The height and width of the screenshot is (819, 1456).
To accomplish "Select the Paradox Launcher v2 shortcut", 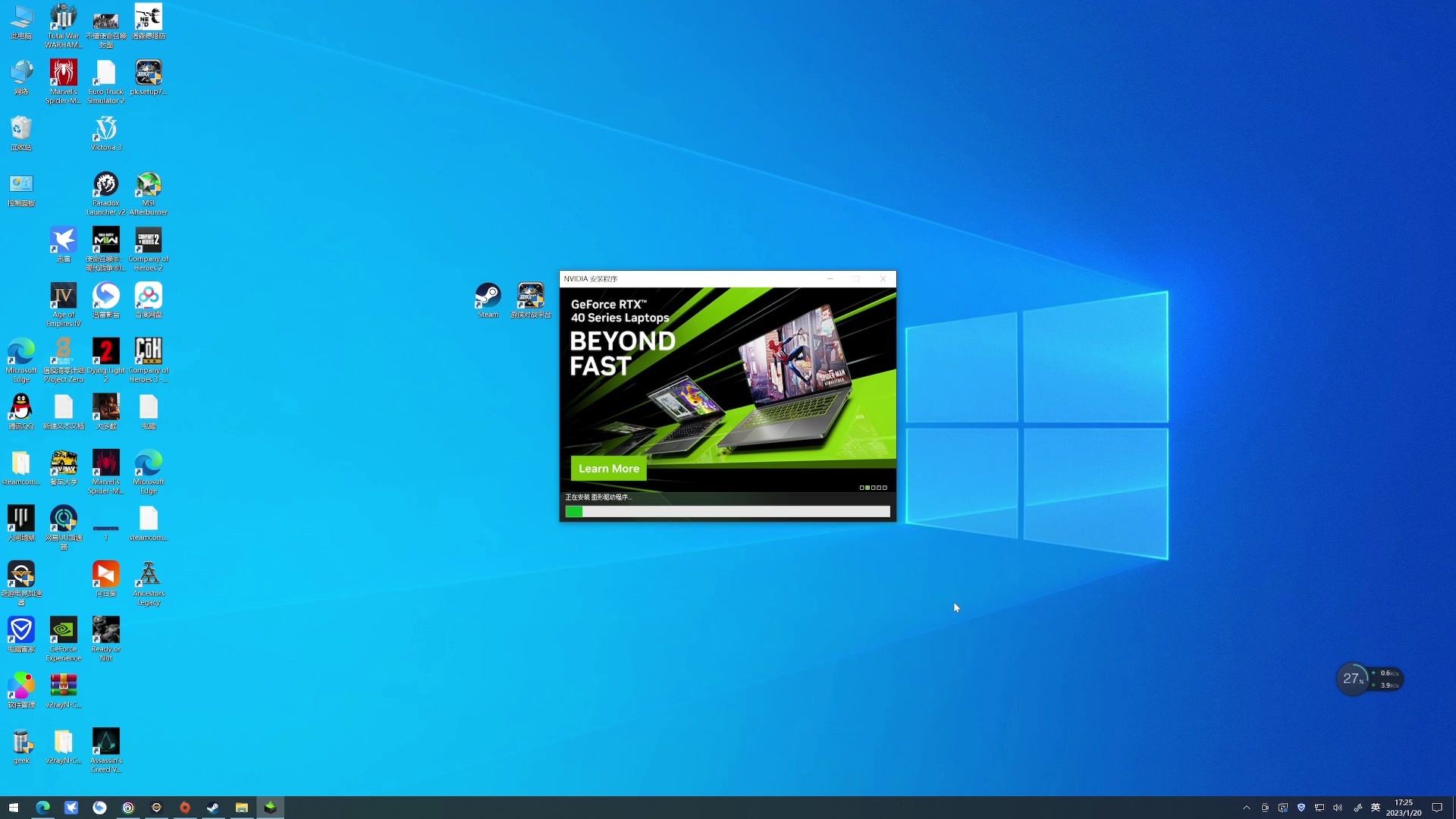I will 106,193.
